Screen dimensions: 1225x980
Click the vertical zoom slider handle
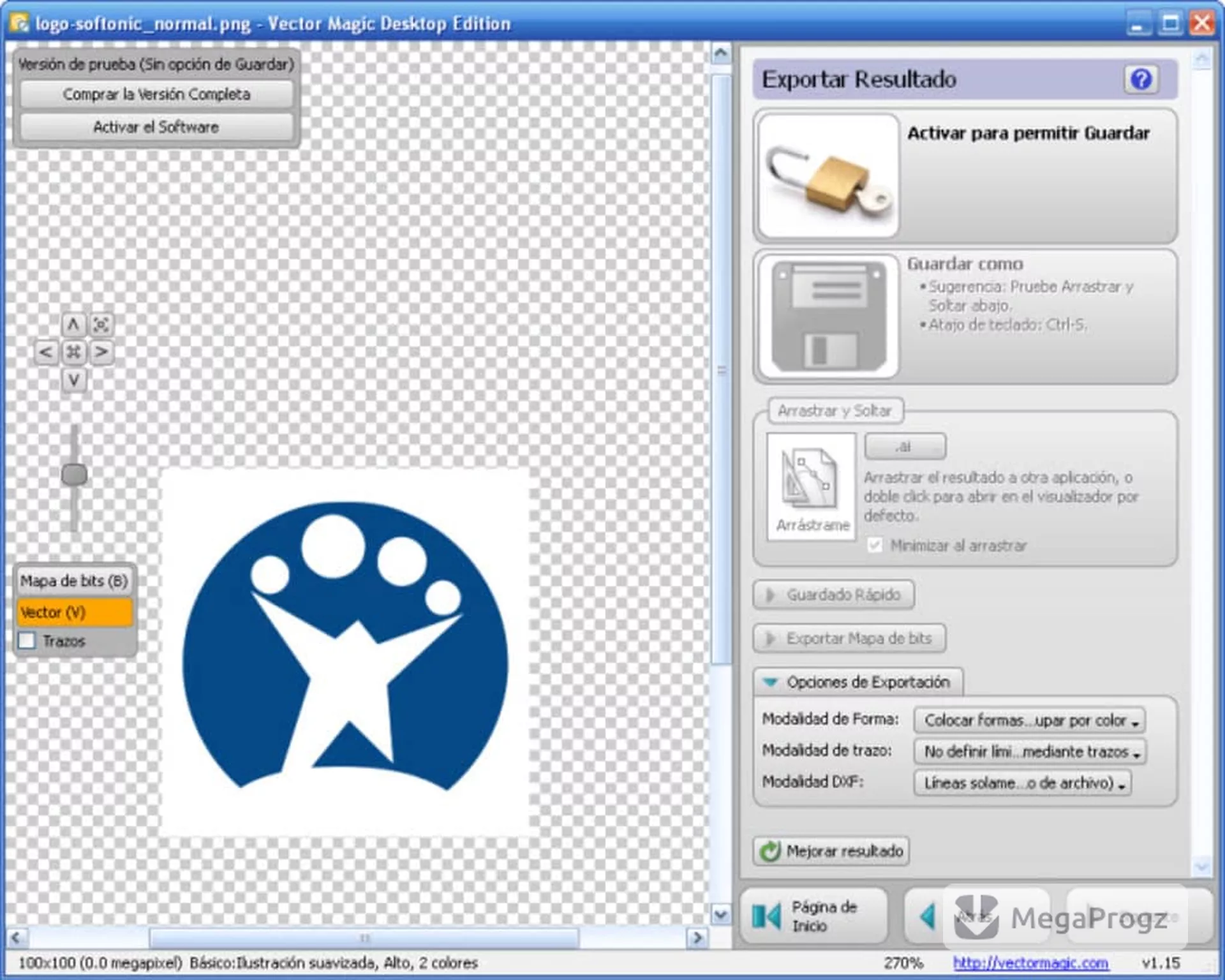(74, 475)
